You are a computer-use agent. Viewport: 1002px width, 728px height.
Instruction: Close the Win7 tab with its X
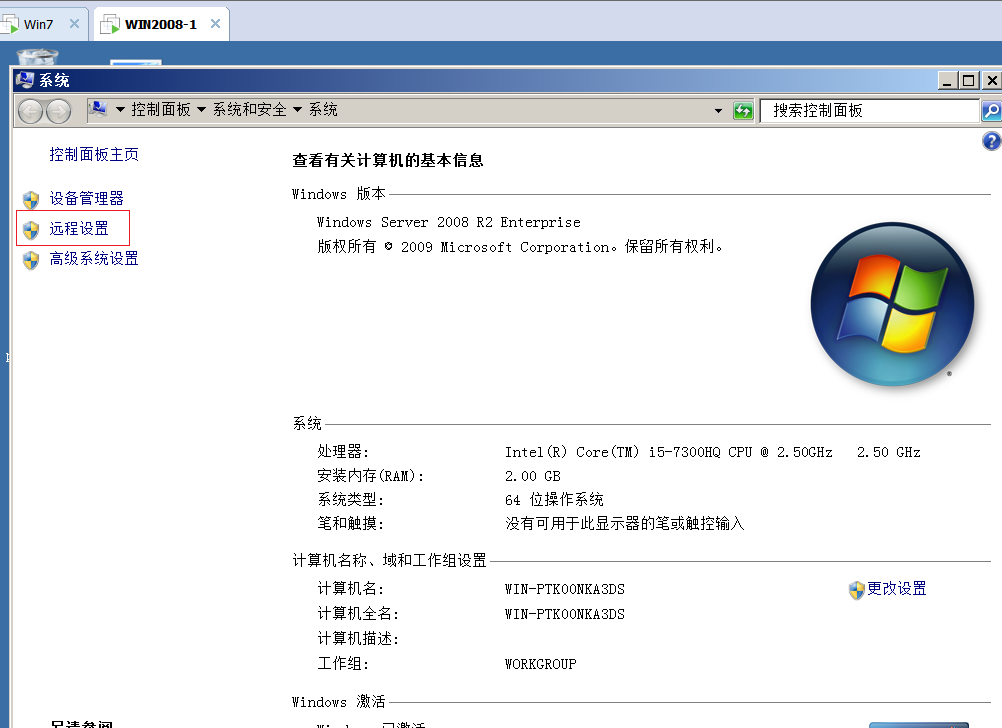pyautogui.click(x=74, y=24)
